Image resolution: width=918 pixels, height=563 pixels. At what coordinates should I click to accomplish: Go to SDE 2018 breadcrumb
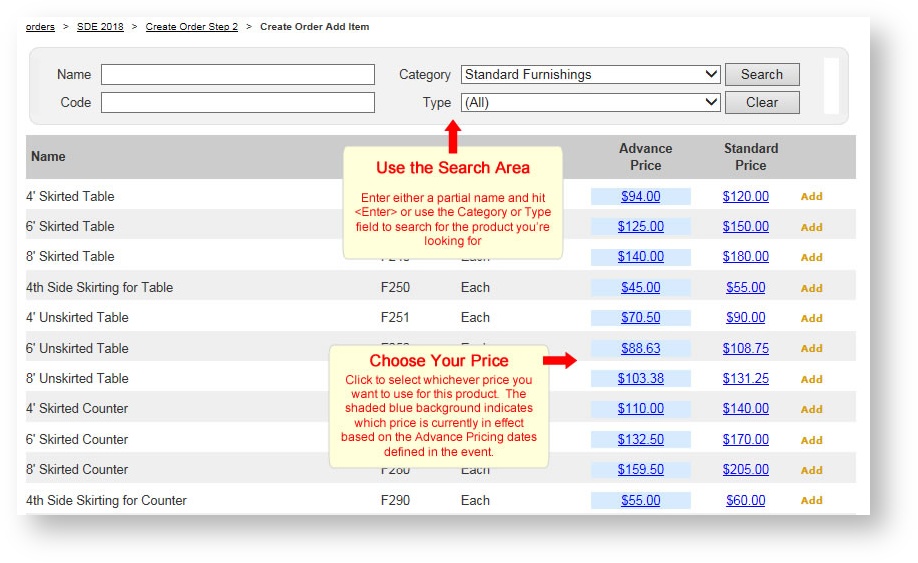click(x=100, y=27)
